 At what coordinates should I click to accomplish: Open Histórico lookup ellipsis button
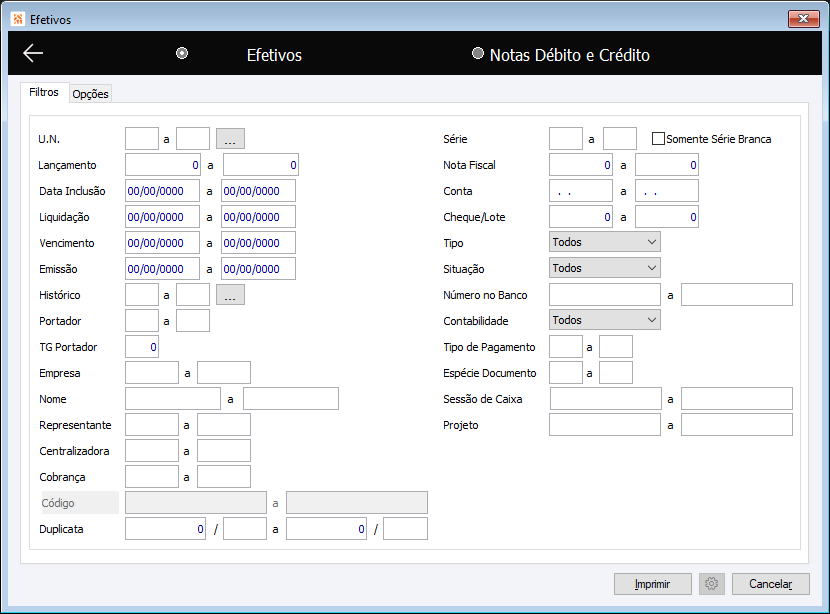[x=230, y=295]
